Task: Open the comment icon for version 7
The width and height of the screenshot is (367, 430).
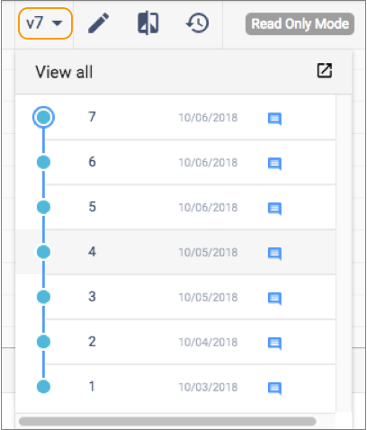Action: coord(275,119)
